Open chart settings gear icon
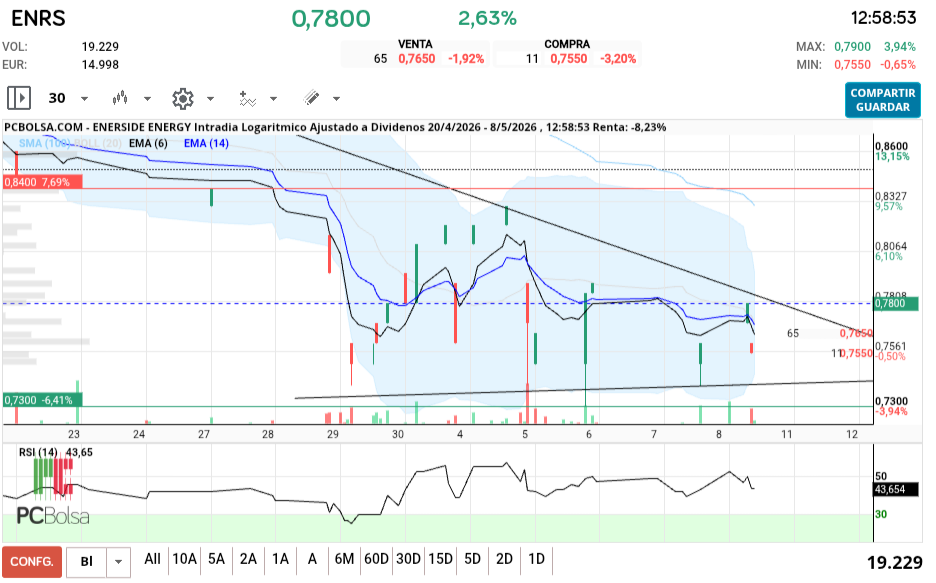The image size is (936, 583). (183, 98)
